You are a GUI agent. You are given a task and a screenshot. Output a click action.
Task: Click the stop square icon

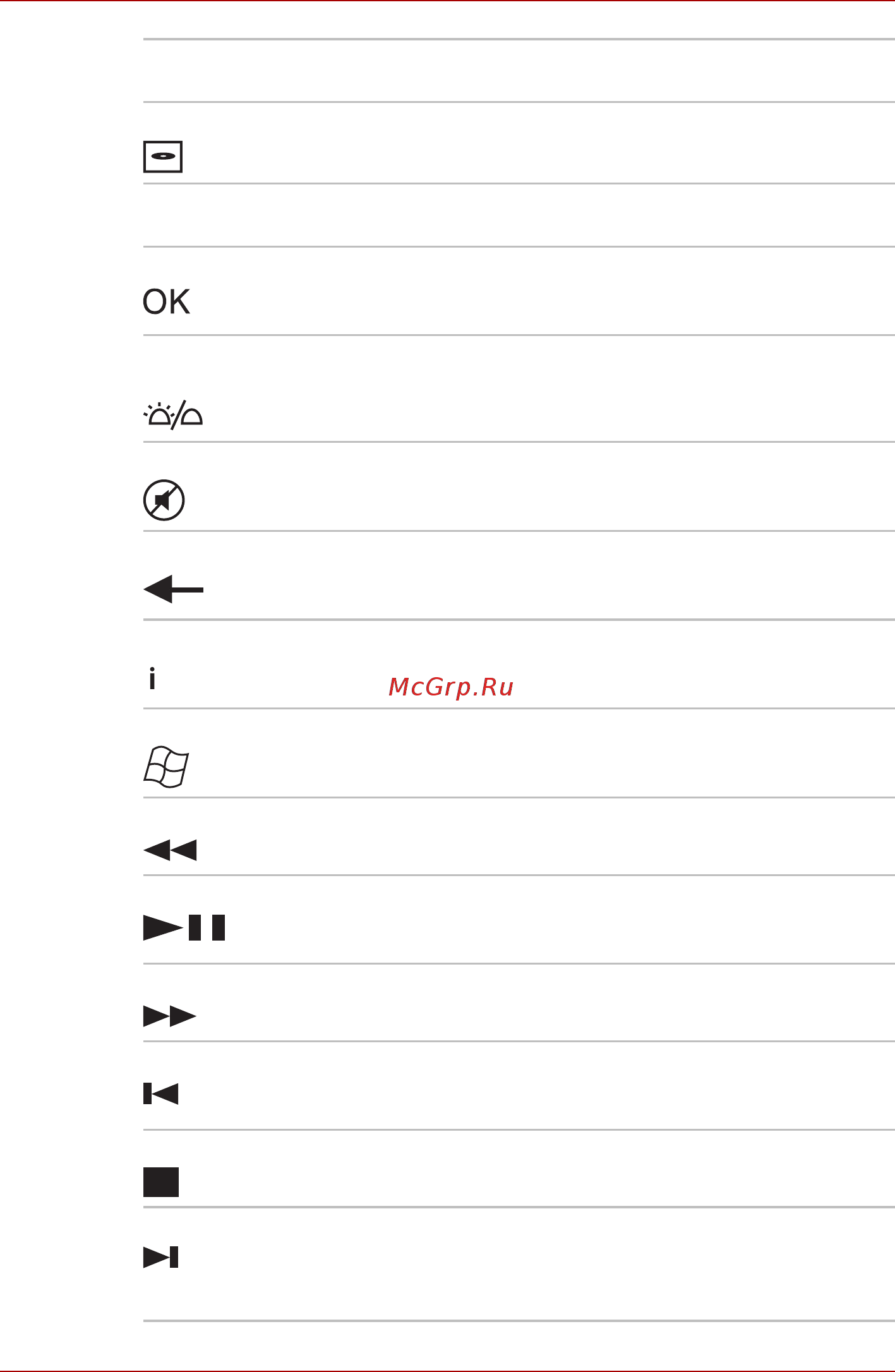(x=160, y=1182)
